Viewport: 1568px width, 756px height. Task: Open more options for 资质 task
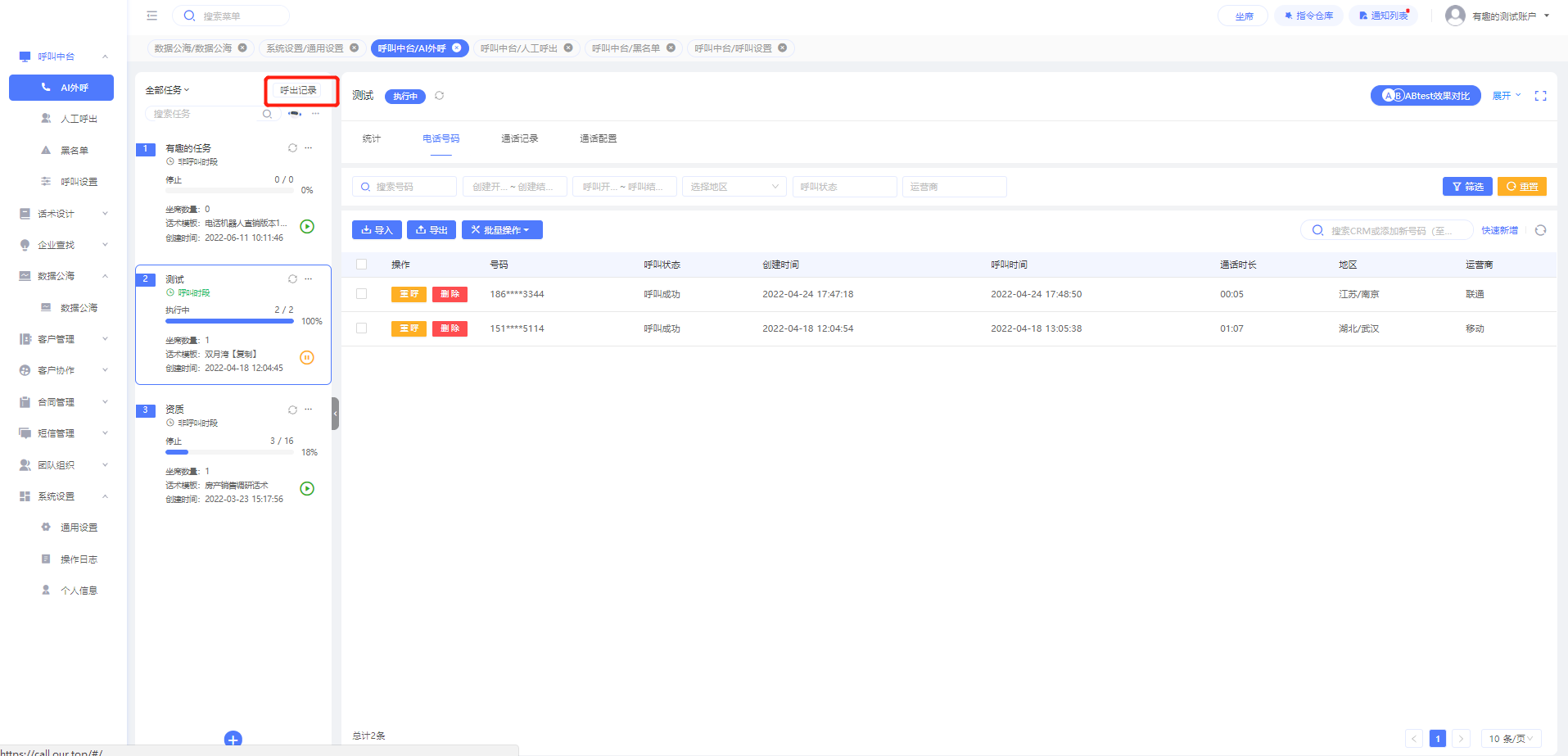309,410
